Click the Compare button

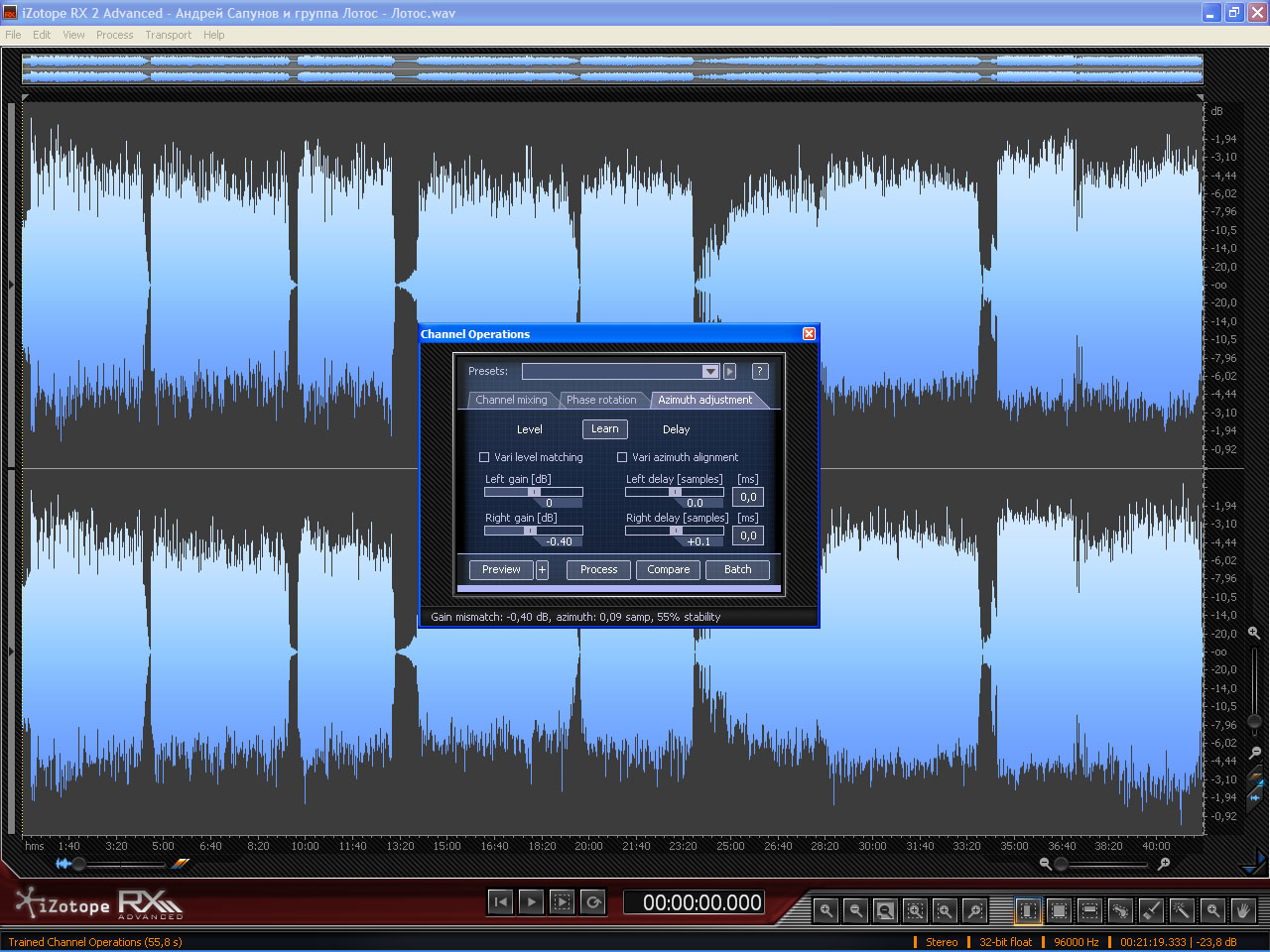coord(669,569)
